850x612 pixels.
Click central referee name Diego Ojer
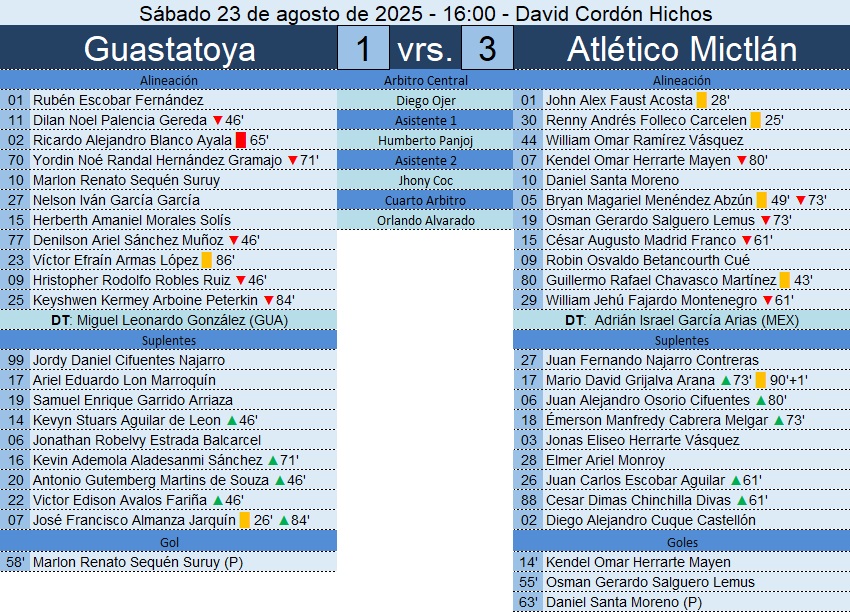(x=426, y=100)
